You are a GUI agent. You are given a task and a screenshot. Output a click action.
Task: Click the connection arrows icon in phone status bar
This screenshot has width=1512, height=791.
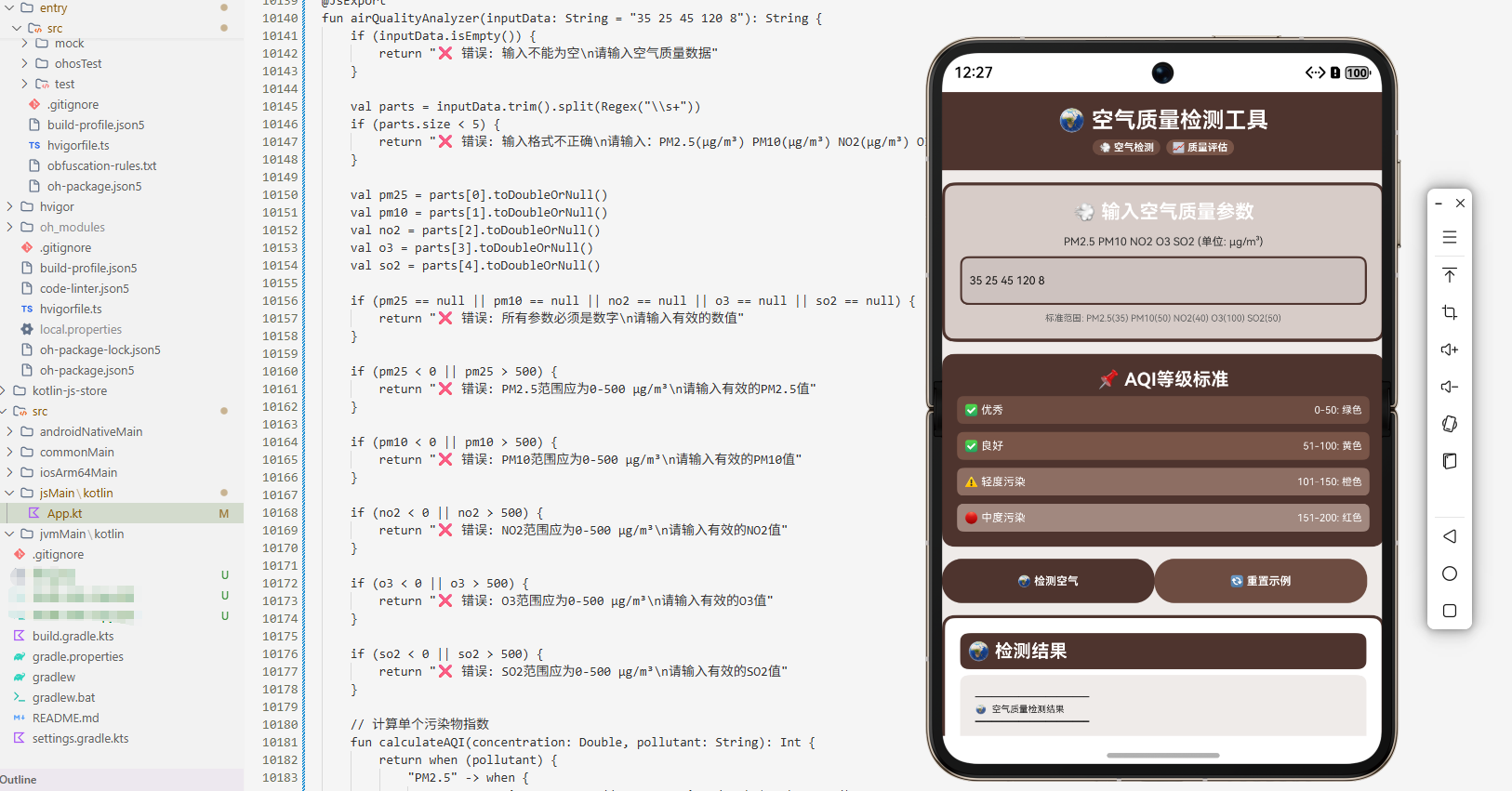click(1315, 73)
